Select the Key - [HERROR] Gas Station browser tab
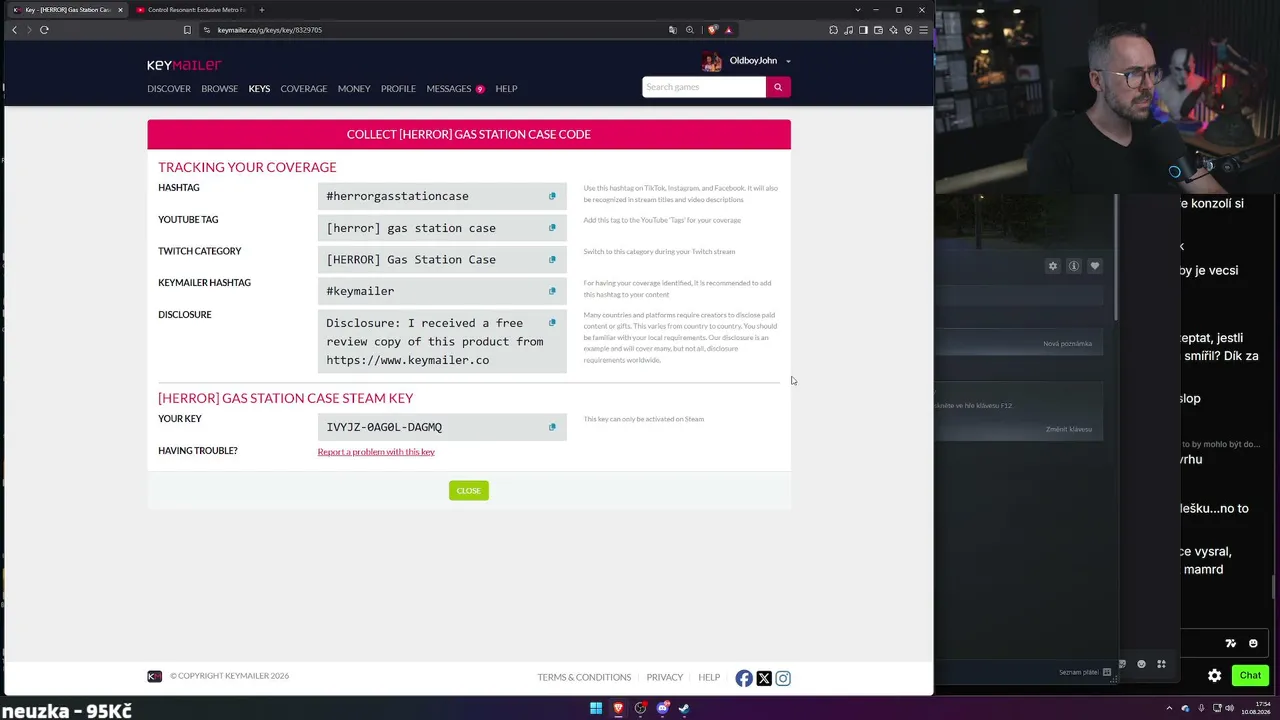The height and width of the screenshot is (720, 1280). [x=66, y=10]
